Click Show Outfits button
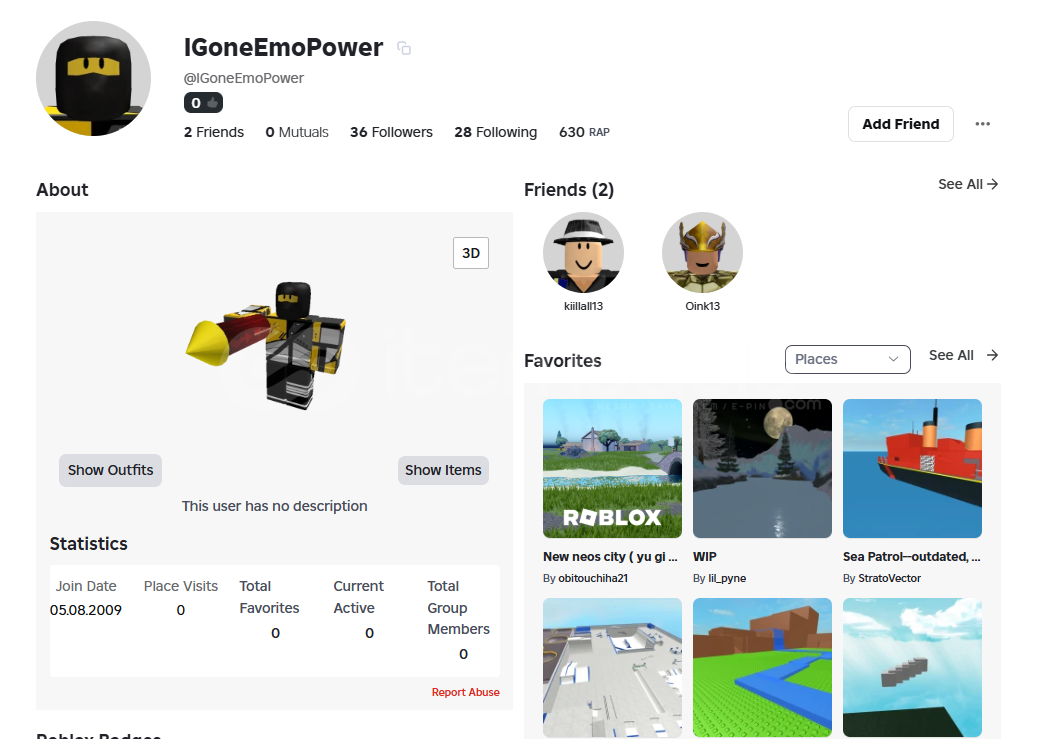1039x739 pixels. click(111, 470)
